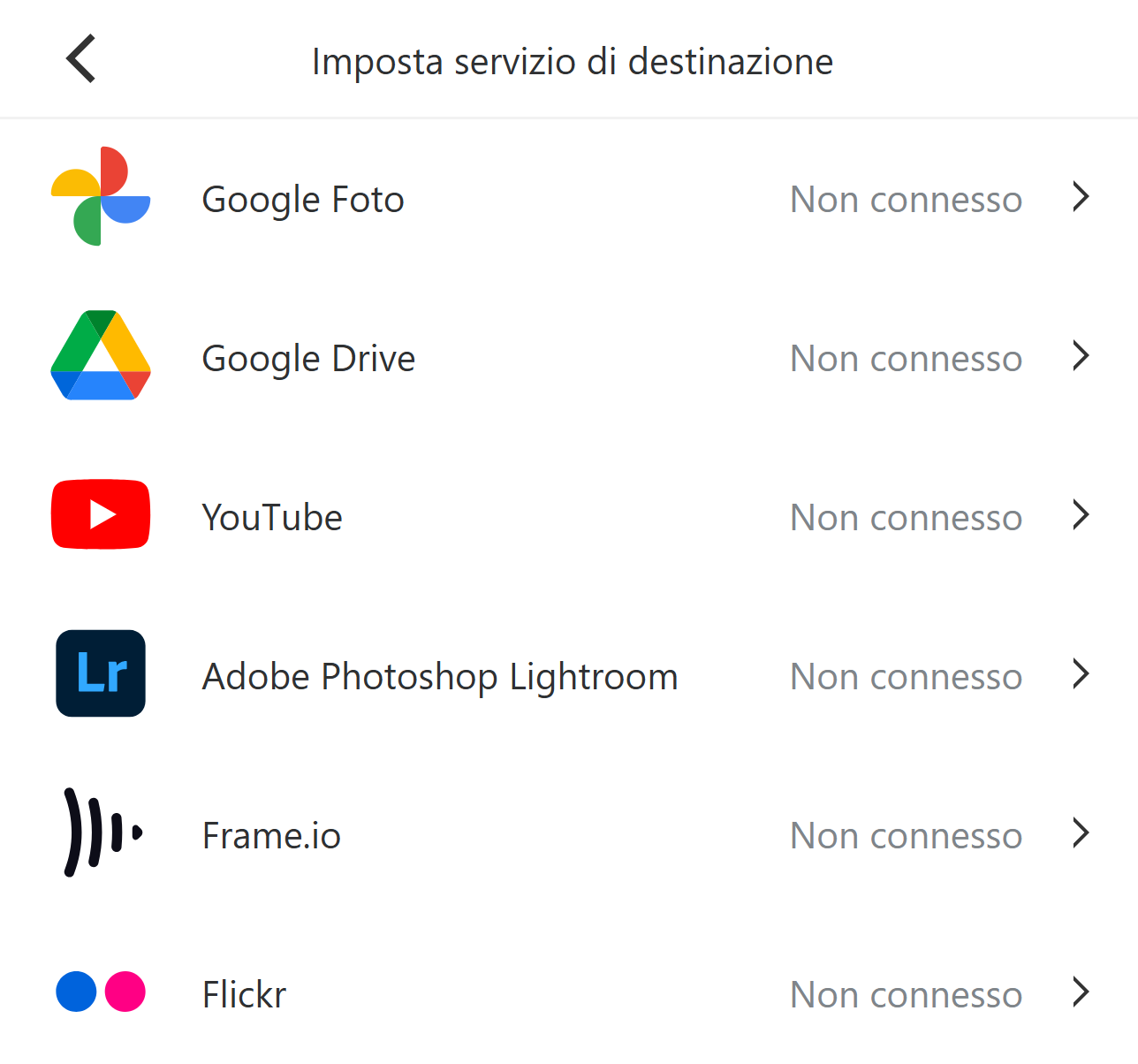This screenshot has width=1138, height=1064.
Task: Open Adobe Lightroom chevron arrow
Action: [1080, 673]
